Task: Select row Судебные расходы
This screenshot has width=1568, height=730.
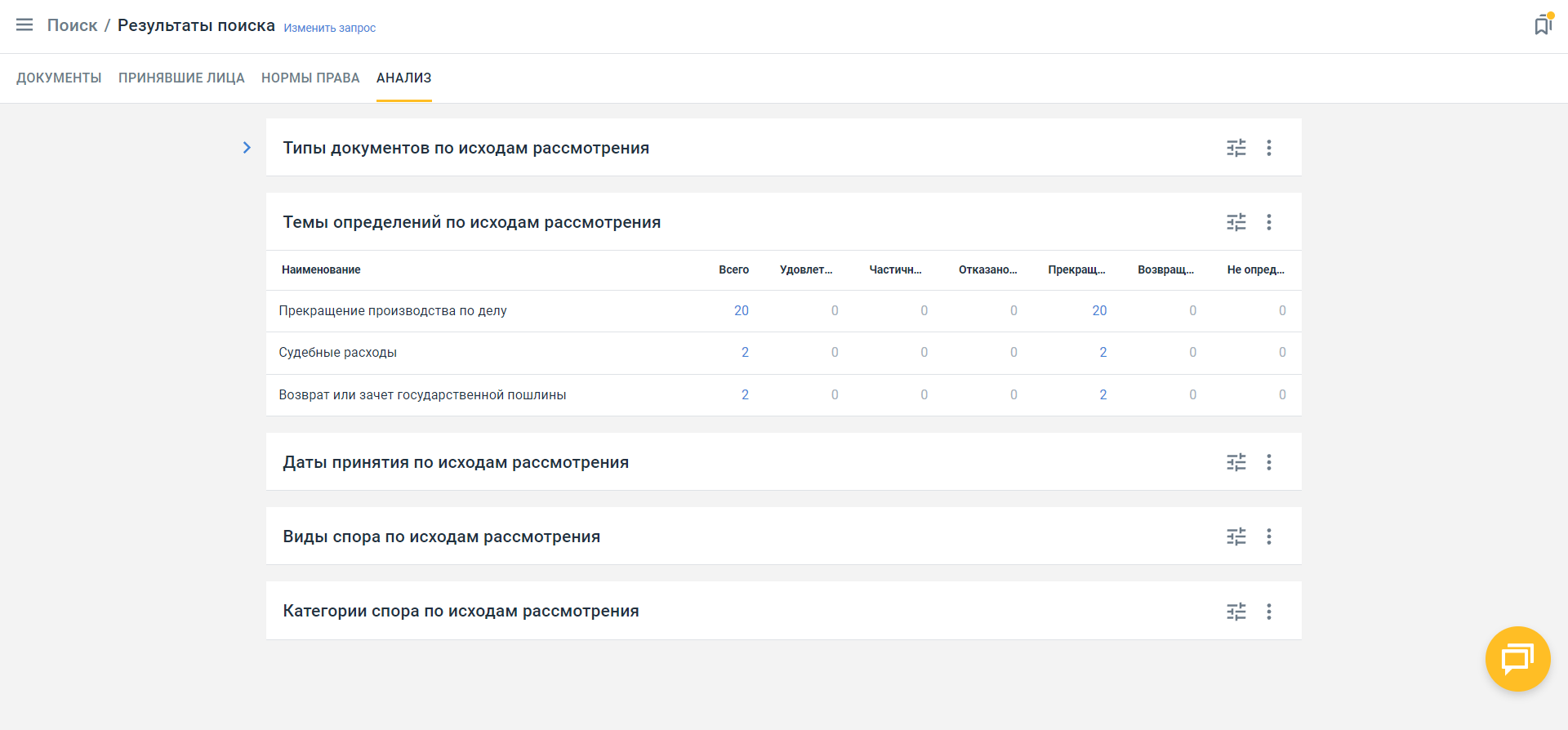Action: click(x=784, y=353)
